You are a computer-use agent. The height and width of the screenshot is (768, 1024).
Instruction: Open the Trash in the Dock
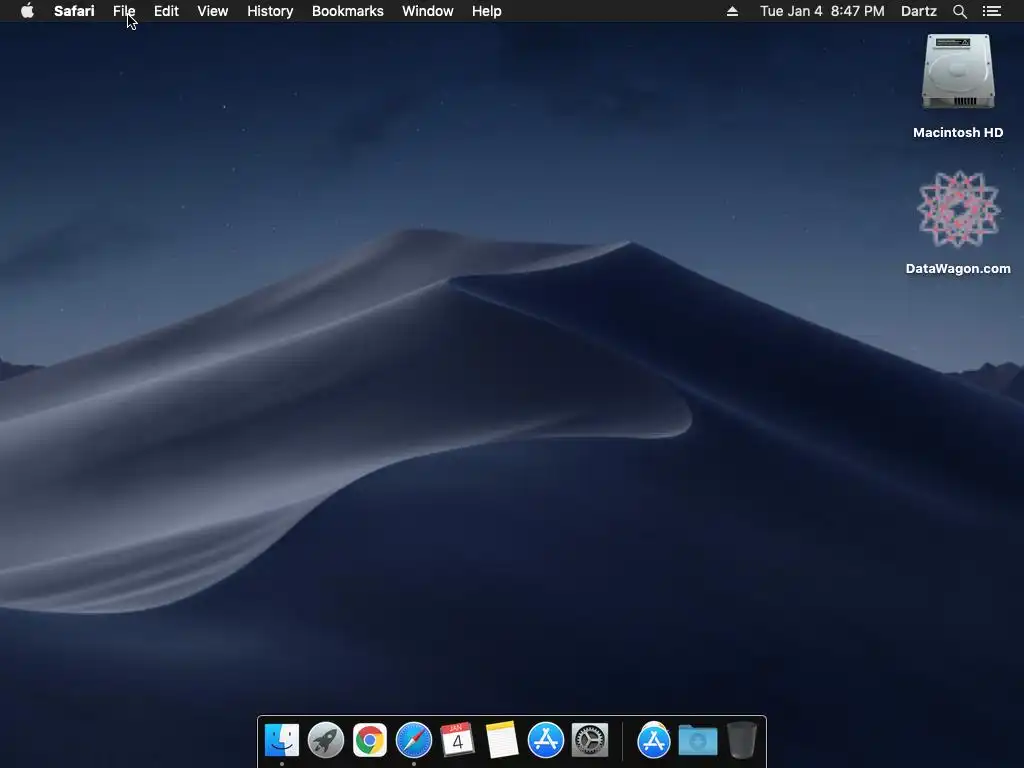742,740
